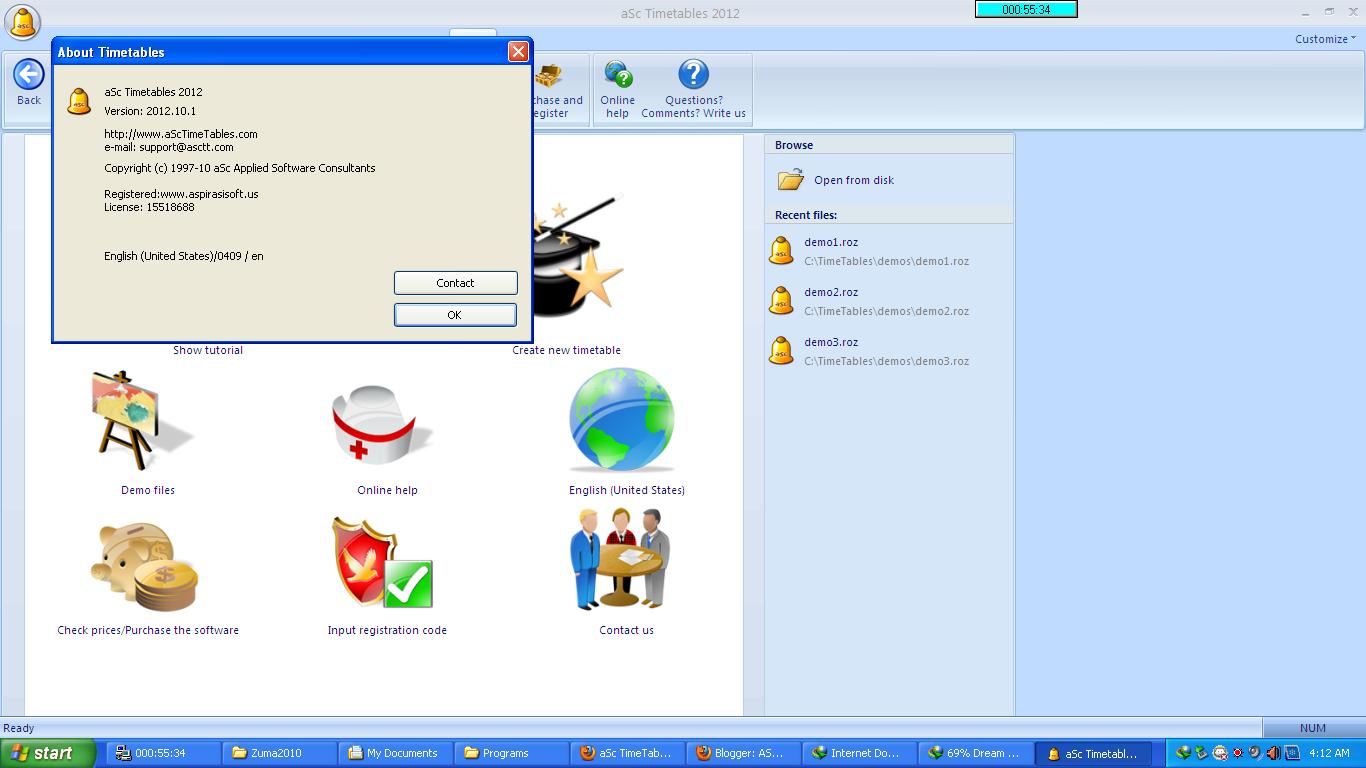The height and width of the screenshot is (768, 1366).
Task: Click License: 15518688 text
Action: pos(149,207)
